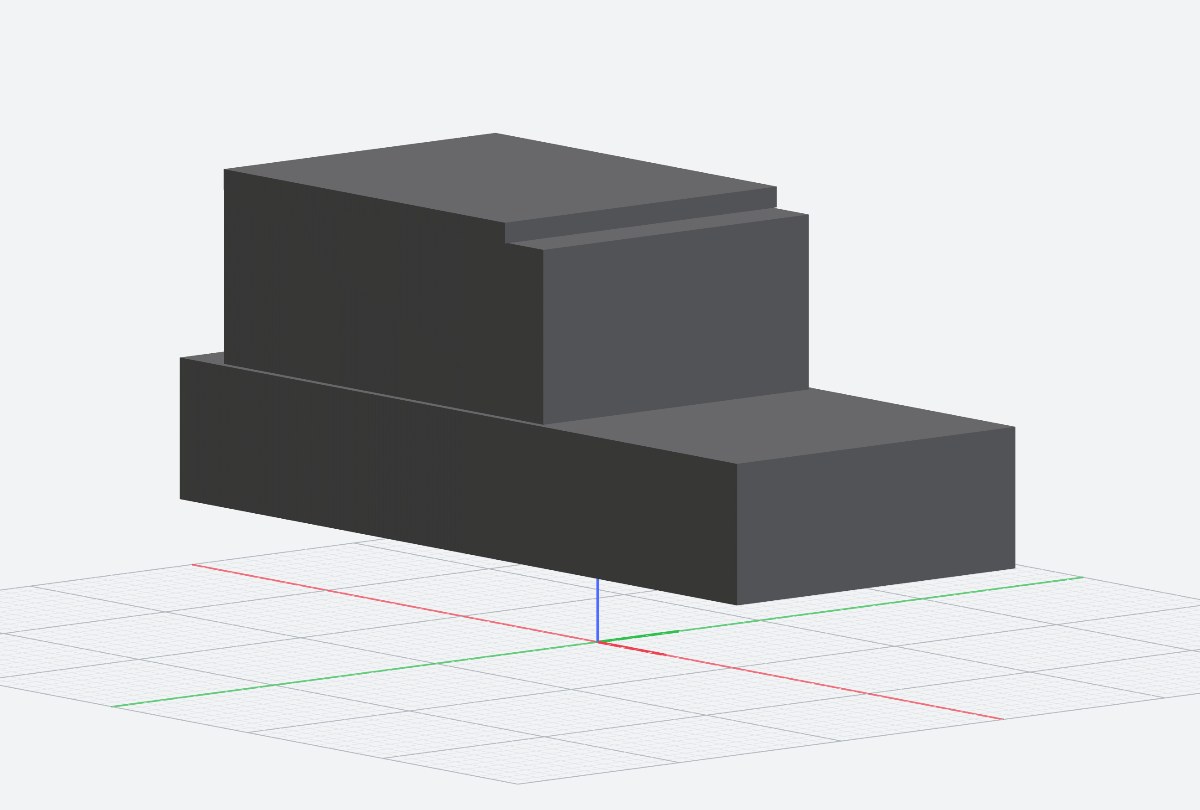Select the light front face of upper block
The width and height of the screenshot is (1200, 810).
pos(675,320)
